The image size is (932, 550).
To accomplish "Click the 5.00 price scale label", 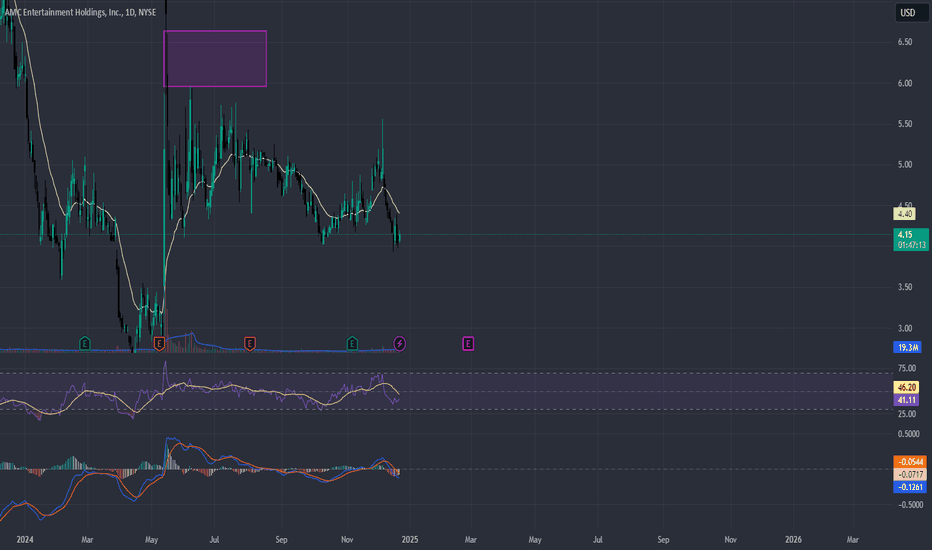I will (905, 165).
